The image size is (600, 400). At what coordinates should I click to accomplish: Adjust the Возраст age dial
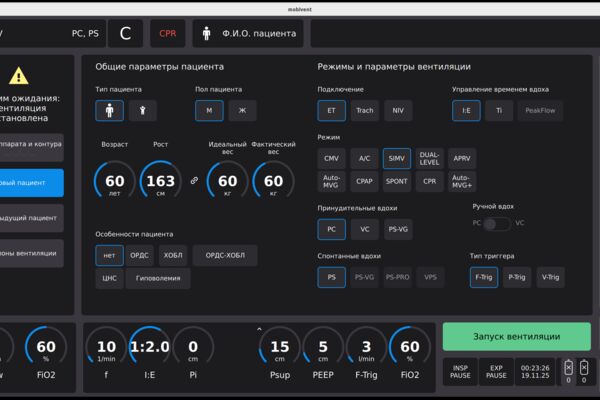pos(114,181)
